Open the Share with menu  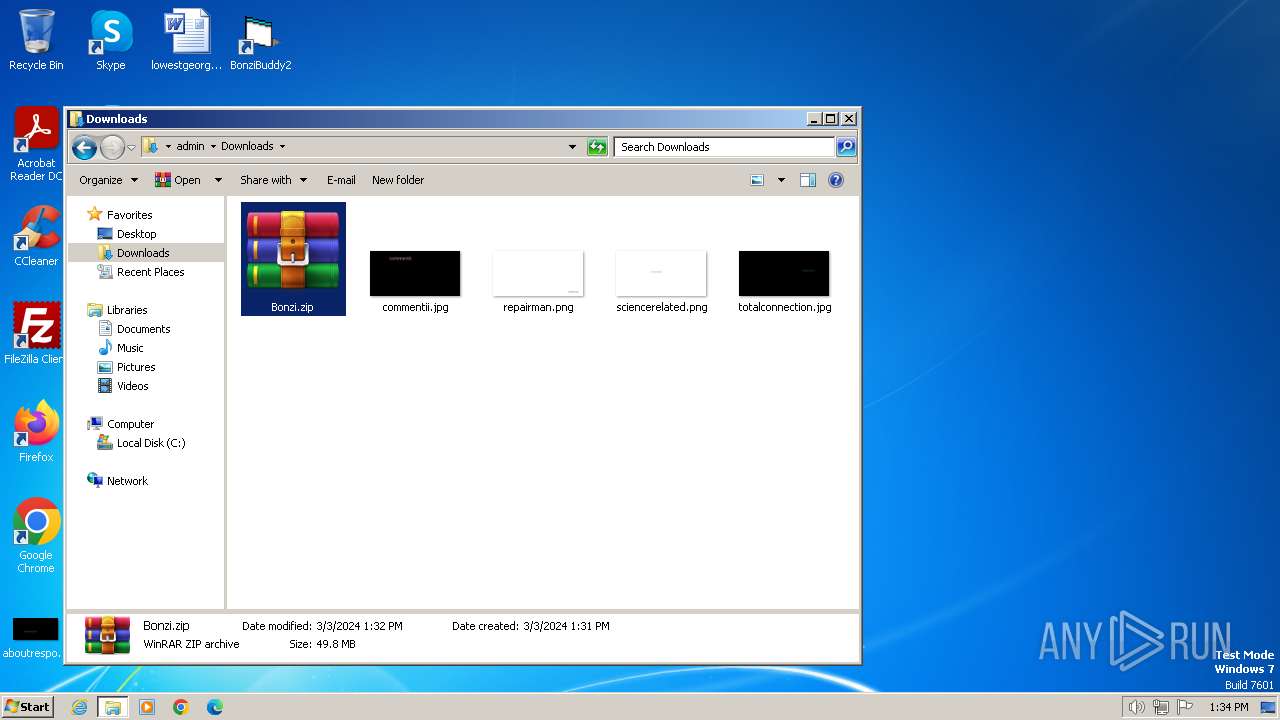click(x=273, y=180)
